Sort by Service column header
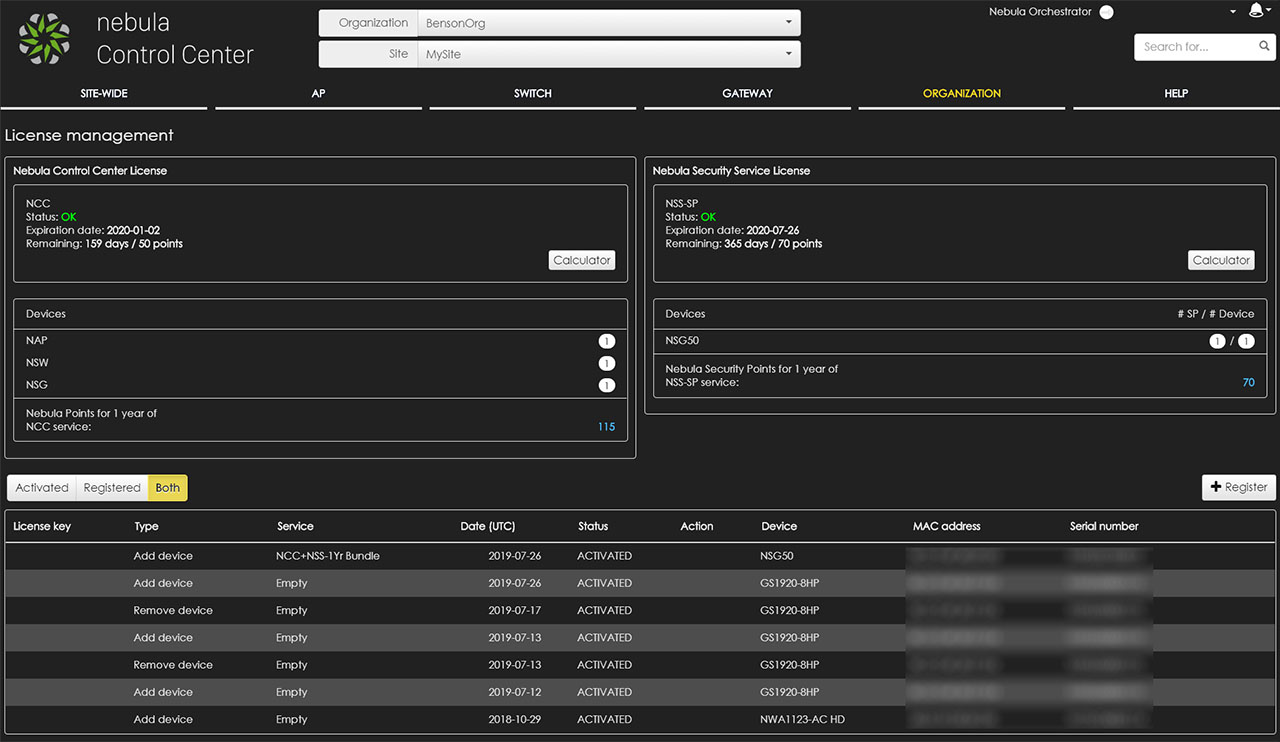This screenshot has width=1280, height=742. tap(295, 526)
